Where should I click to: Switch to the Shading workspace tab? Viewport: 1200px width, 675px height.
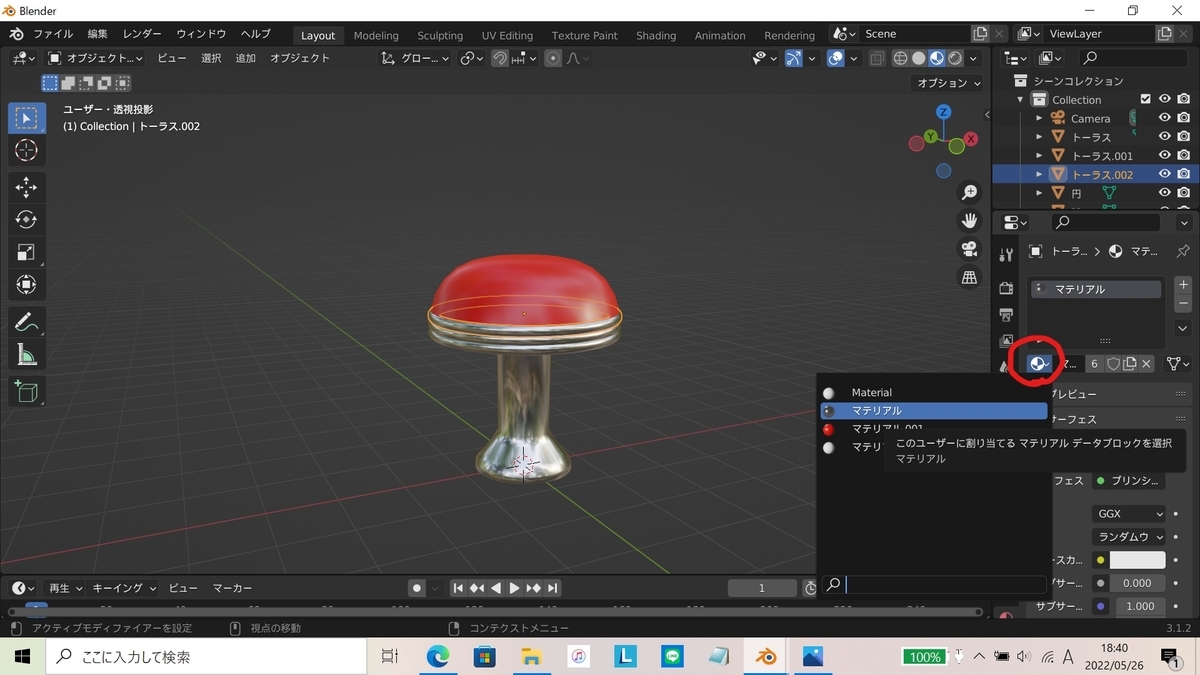click(656, 35)
